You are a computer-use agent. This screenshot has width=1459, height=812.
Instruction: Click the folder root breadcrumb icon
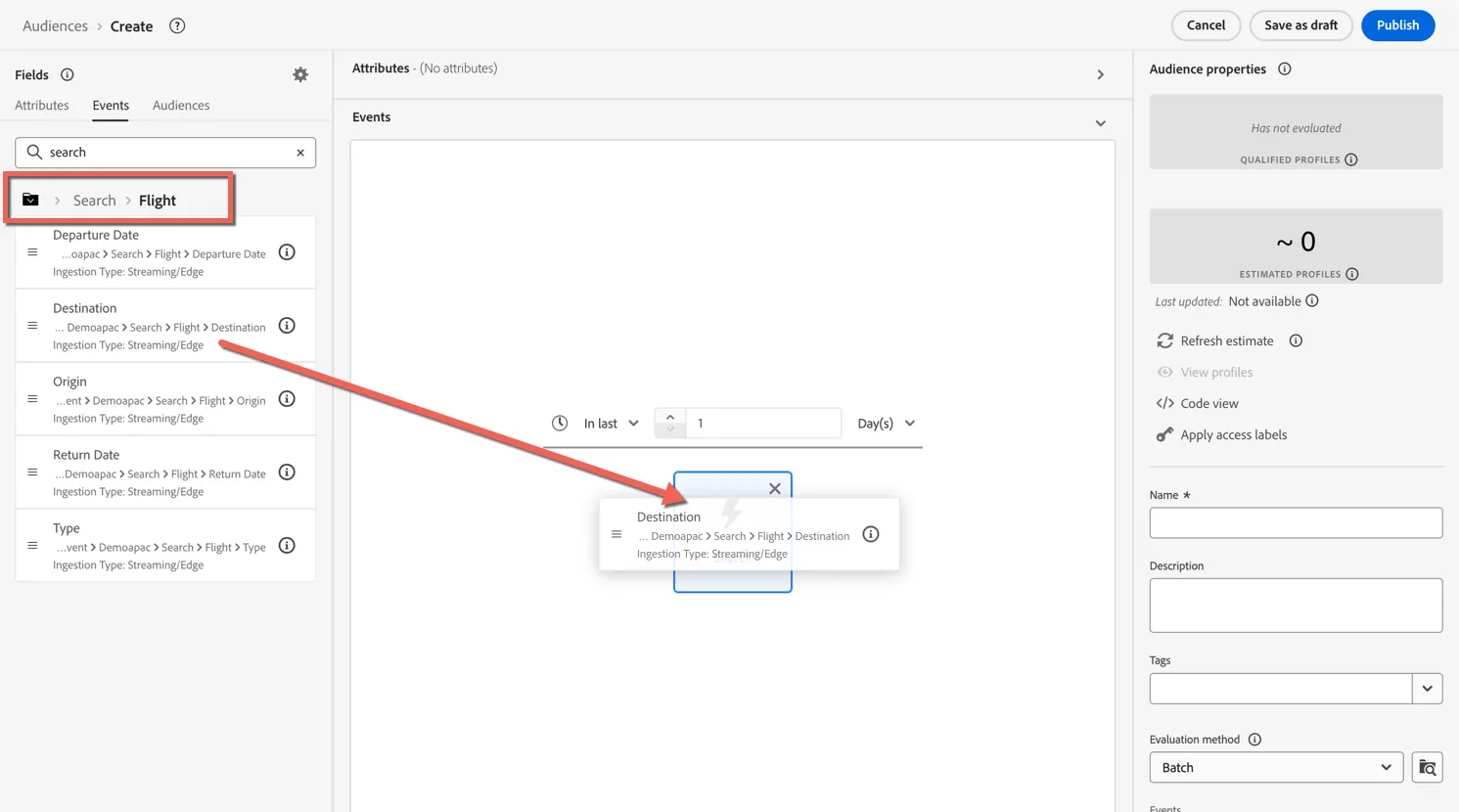31,200
